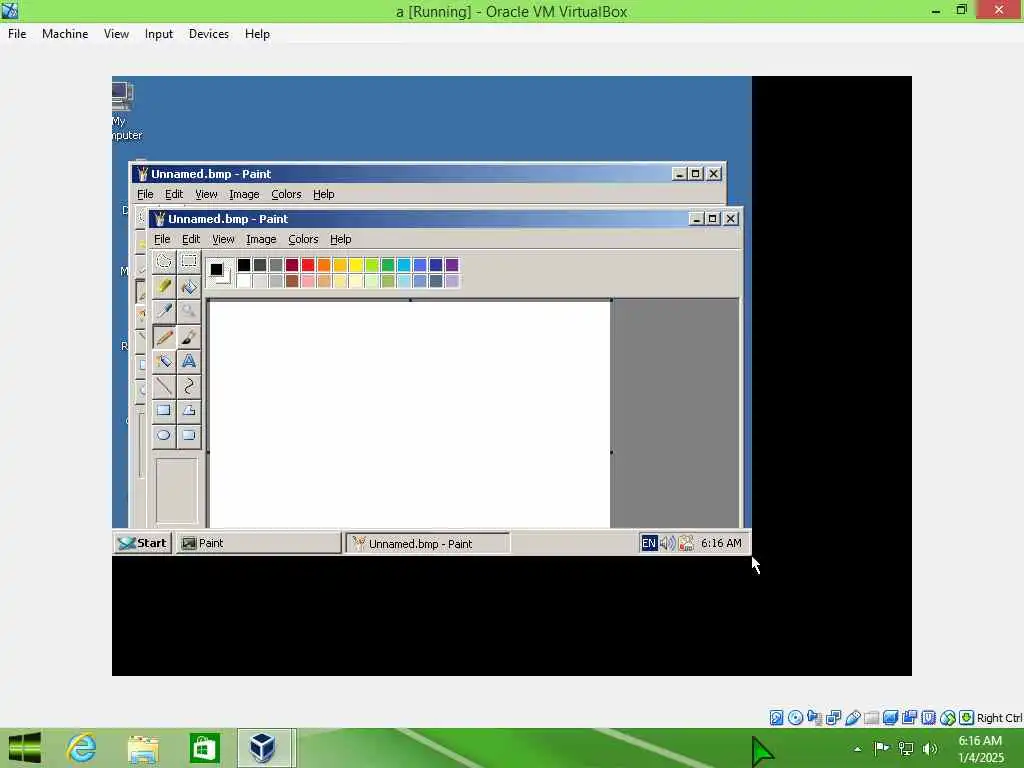Screen dimensions: 1024x768
Task: Open the VirtualBox File menu
Action: 17,34
